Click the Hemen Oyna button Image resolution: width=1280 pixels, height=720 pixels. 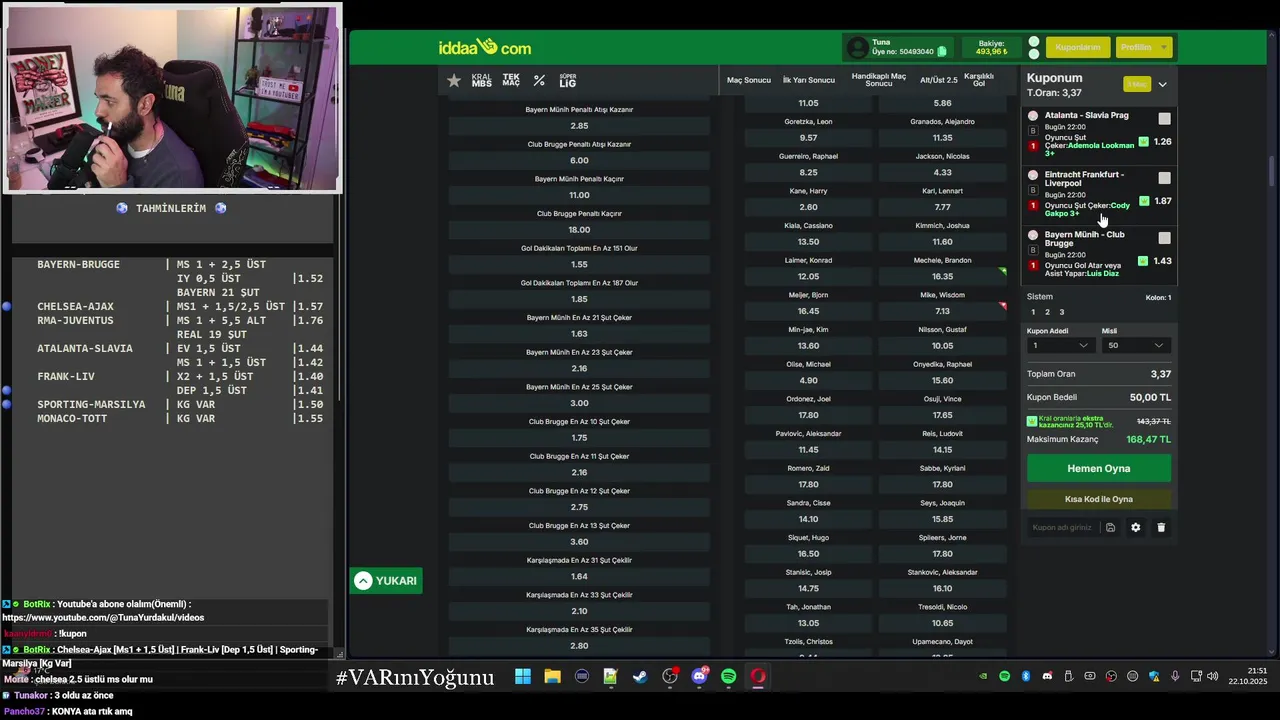point(1098,468)
